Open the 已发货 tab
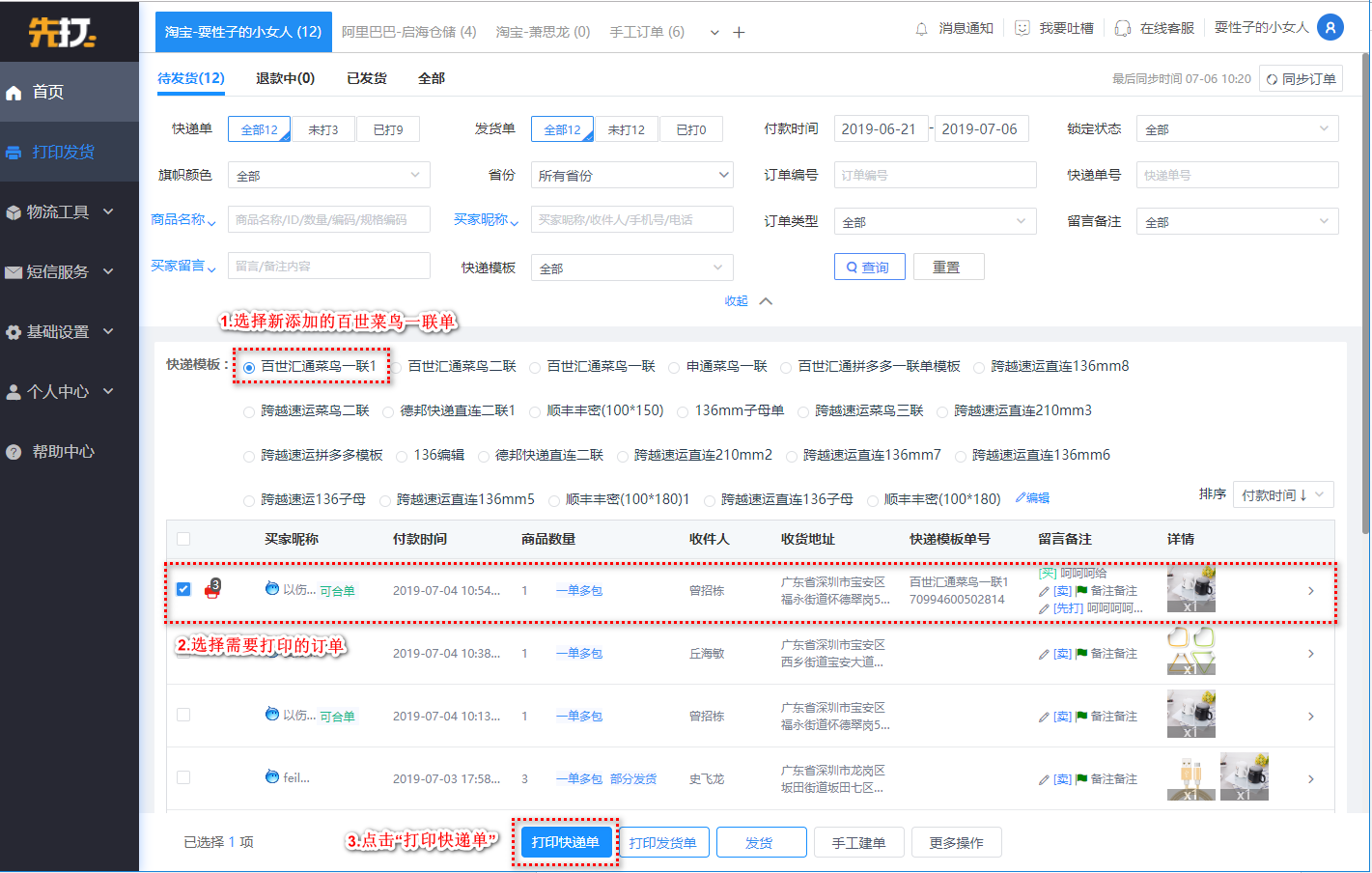The width and height of the screenshot is (1372, 873). 367,78
